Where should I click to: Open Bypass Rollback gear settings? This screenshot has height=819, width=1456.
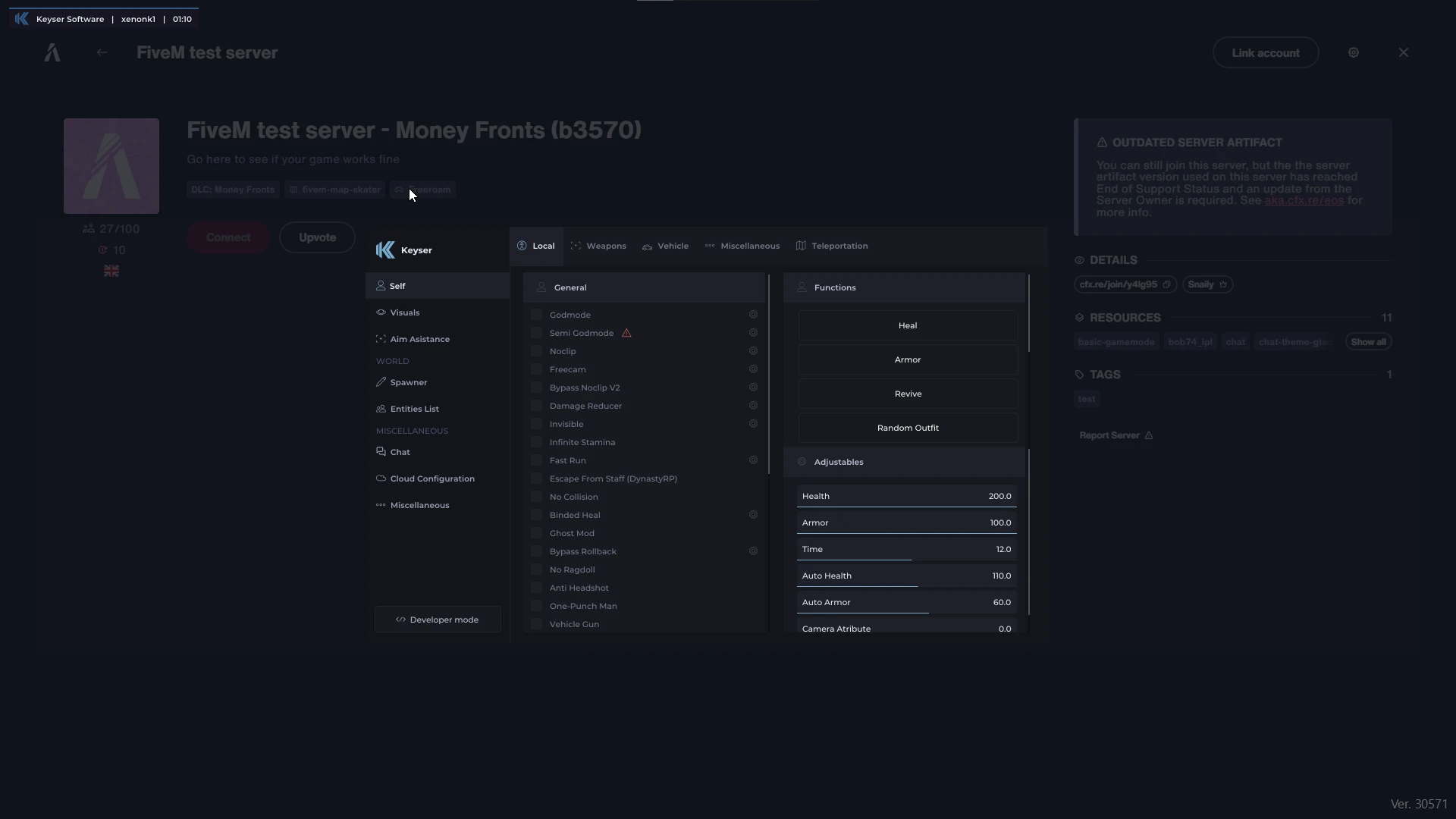point(753,551)
